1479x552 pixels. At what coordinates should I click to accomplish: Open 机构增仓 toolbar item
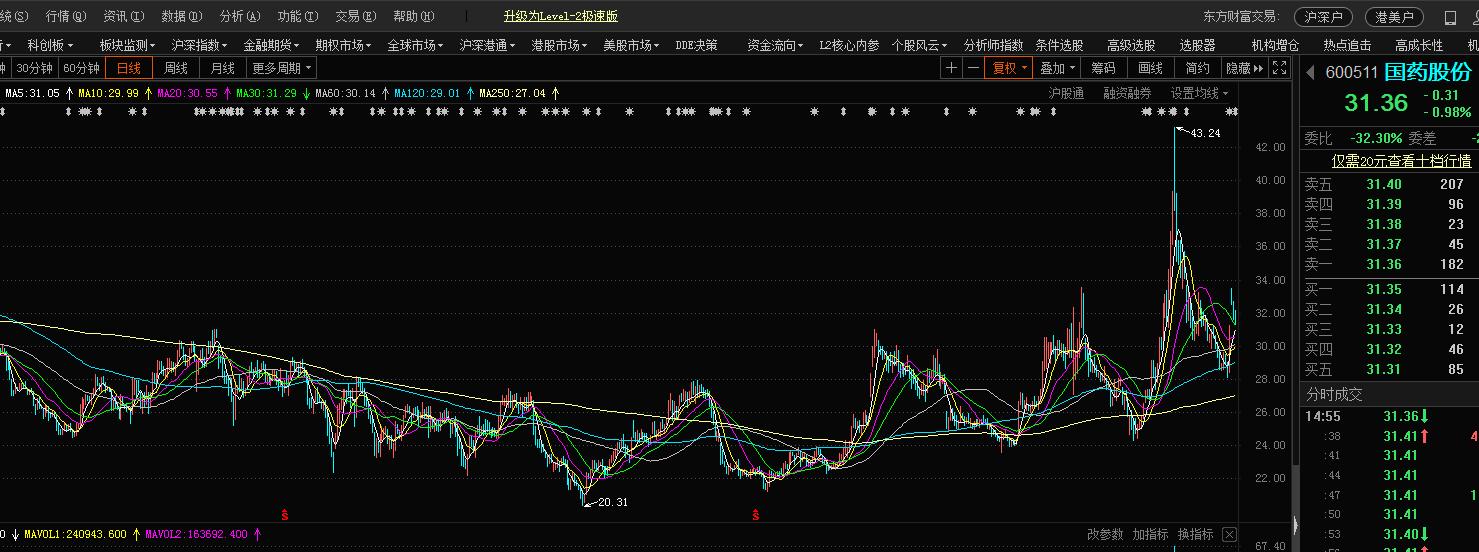tap(1275, 45)
